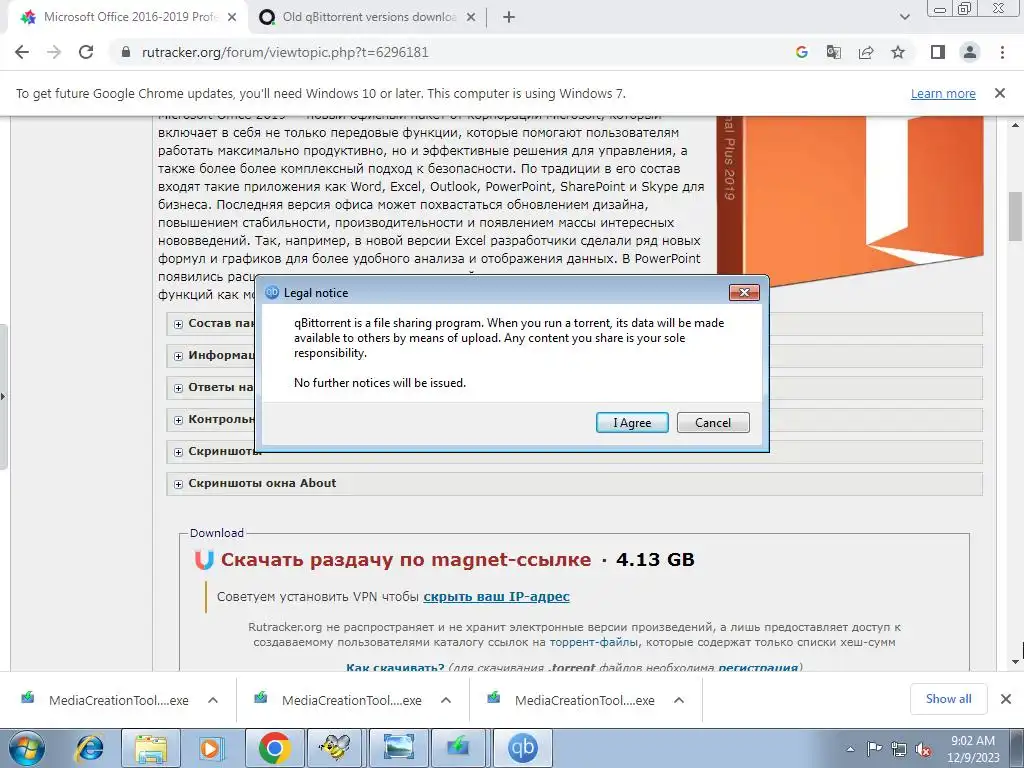
Task: Open the Chrome side panel
Action: point(938,52)
